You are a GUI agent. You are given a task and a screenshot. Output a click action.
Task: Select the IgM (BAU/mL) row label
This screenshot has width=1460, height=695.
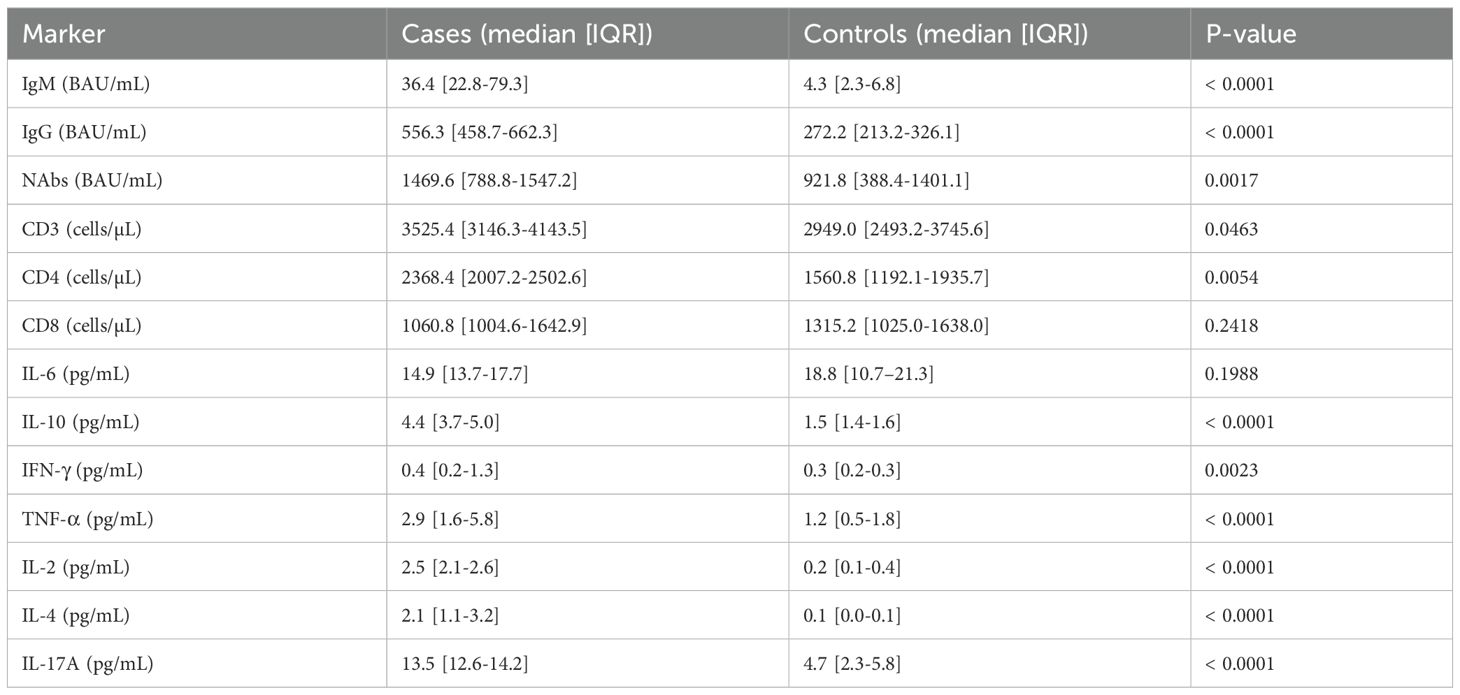pyautogui.click(x=86, y=85)
